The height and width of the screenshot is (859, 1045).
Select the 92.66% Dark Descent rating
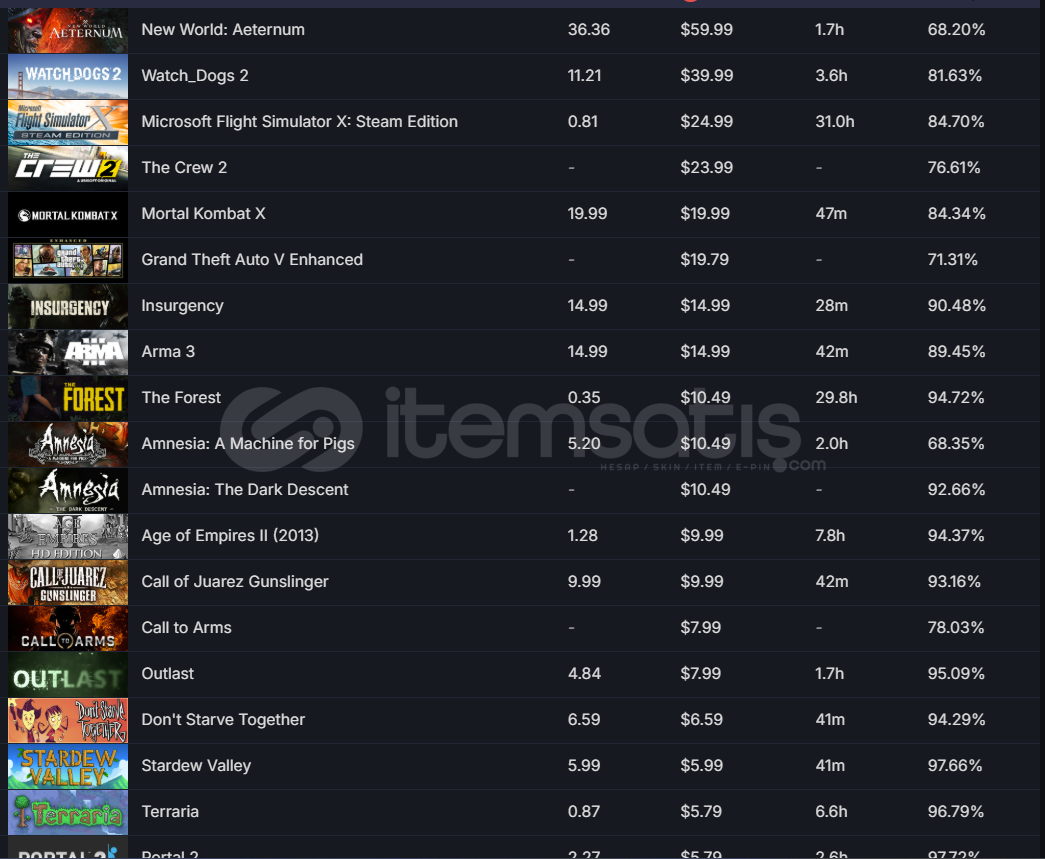956,489
